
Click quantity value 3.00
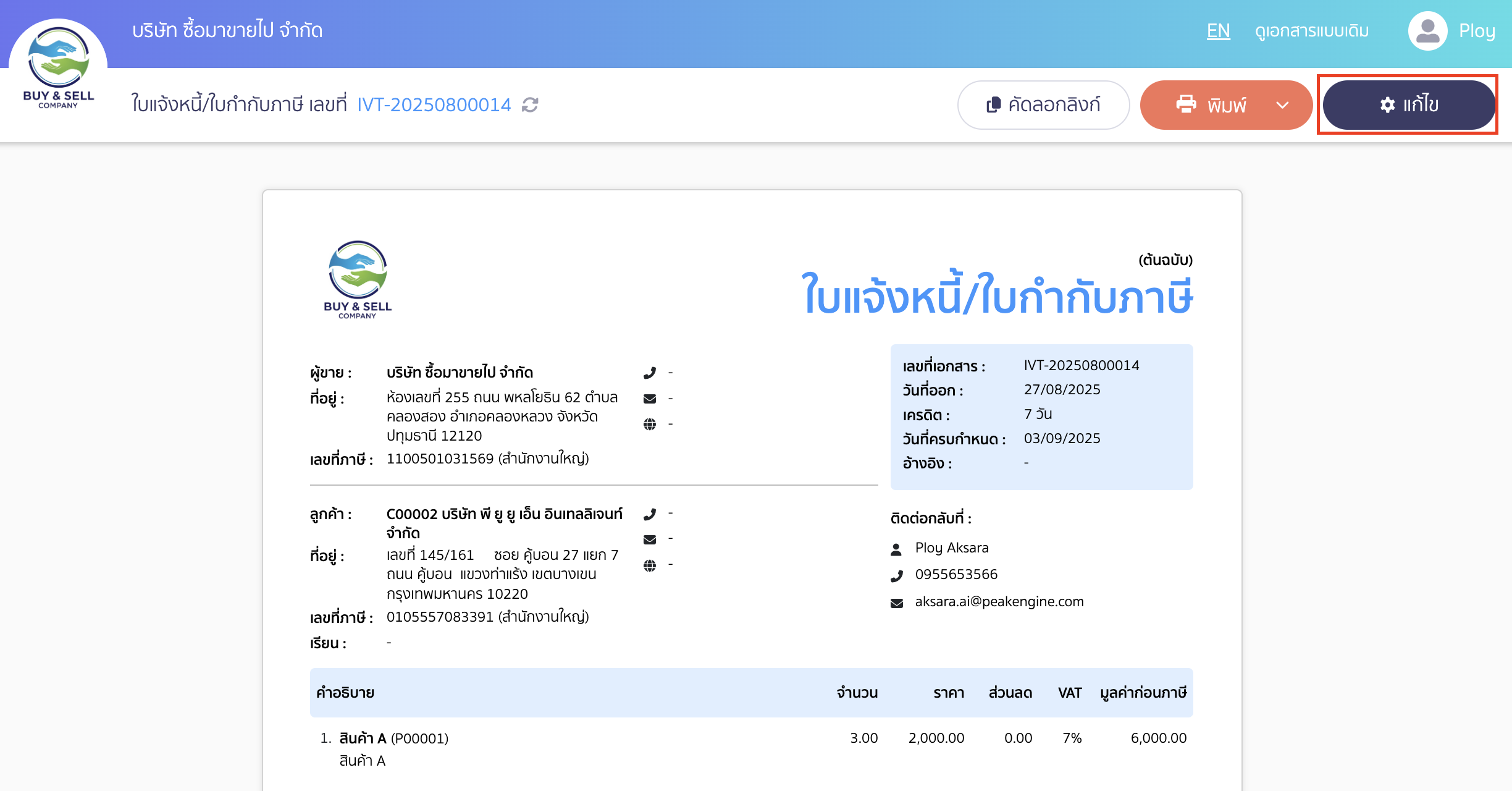tap(864, 738)
